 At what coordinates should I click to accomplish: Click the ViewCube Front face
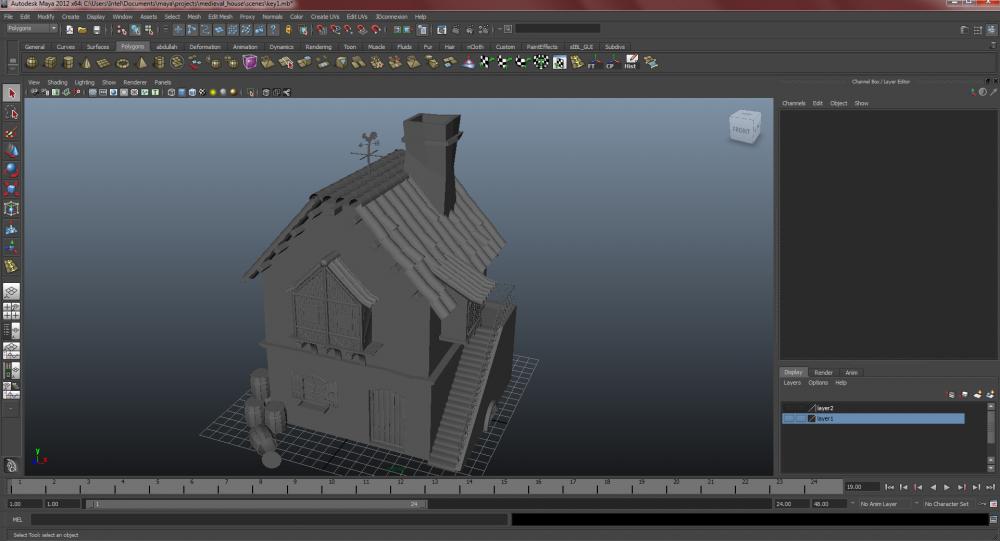(742, 129)
